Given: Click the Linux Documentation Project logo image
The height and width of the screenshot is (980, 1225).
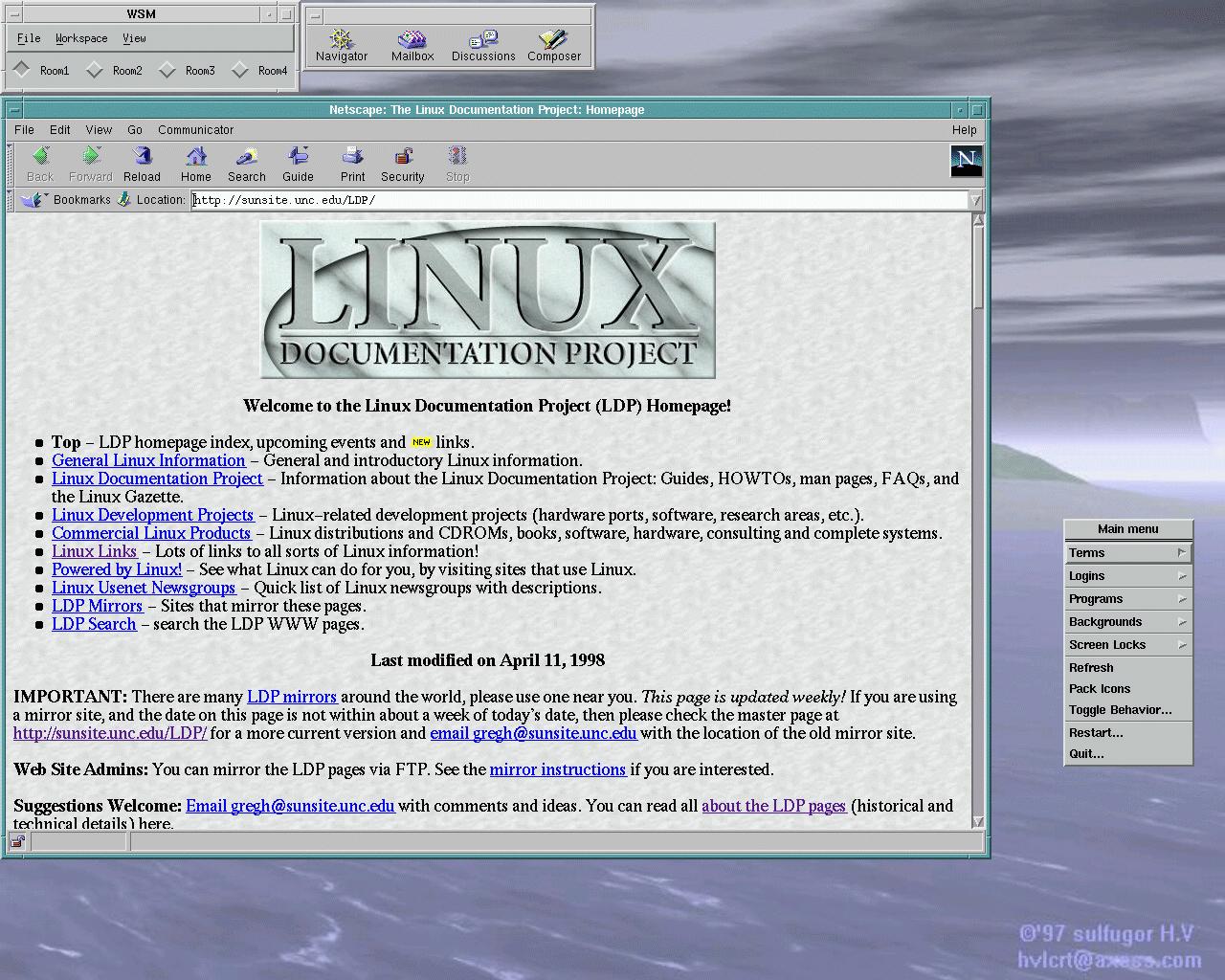Looking at the screenshot, I should coord(488,301).
